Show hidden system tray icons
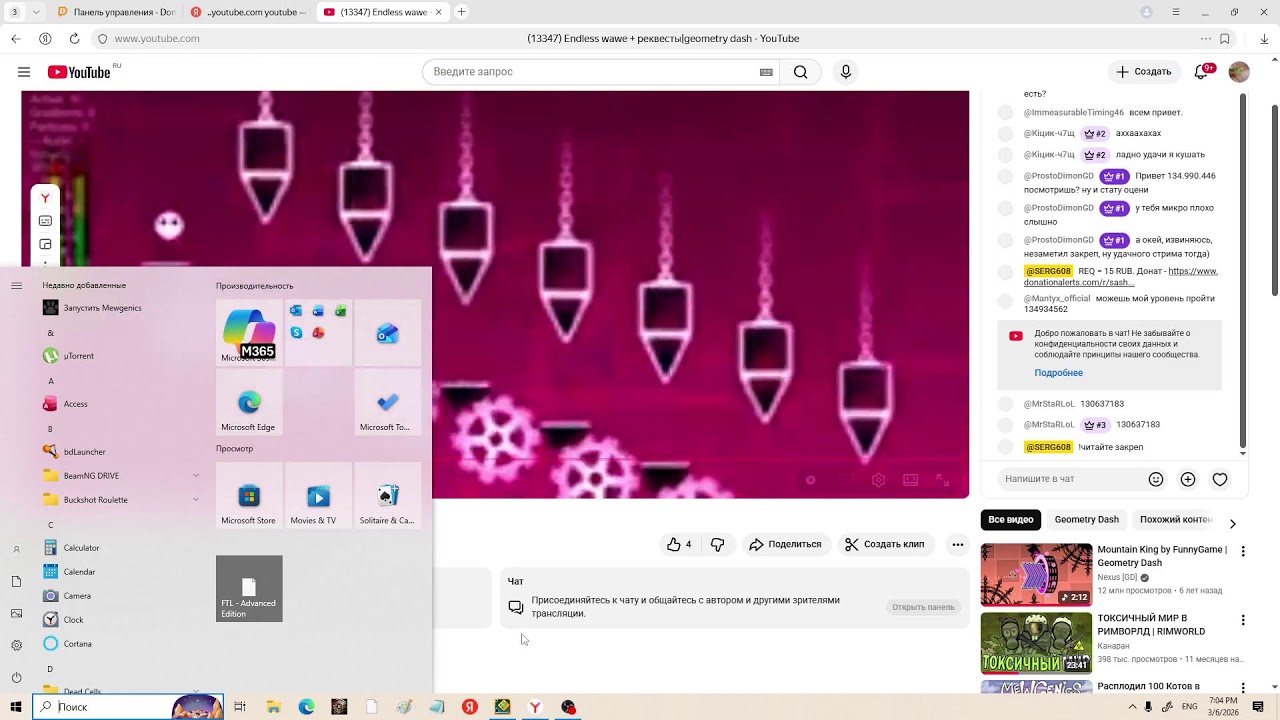 click(1132, 707)
